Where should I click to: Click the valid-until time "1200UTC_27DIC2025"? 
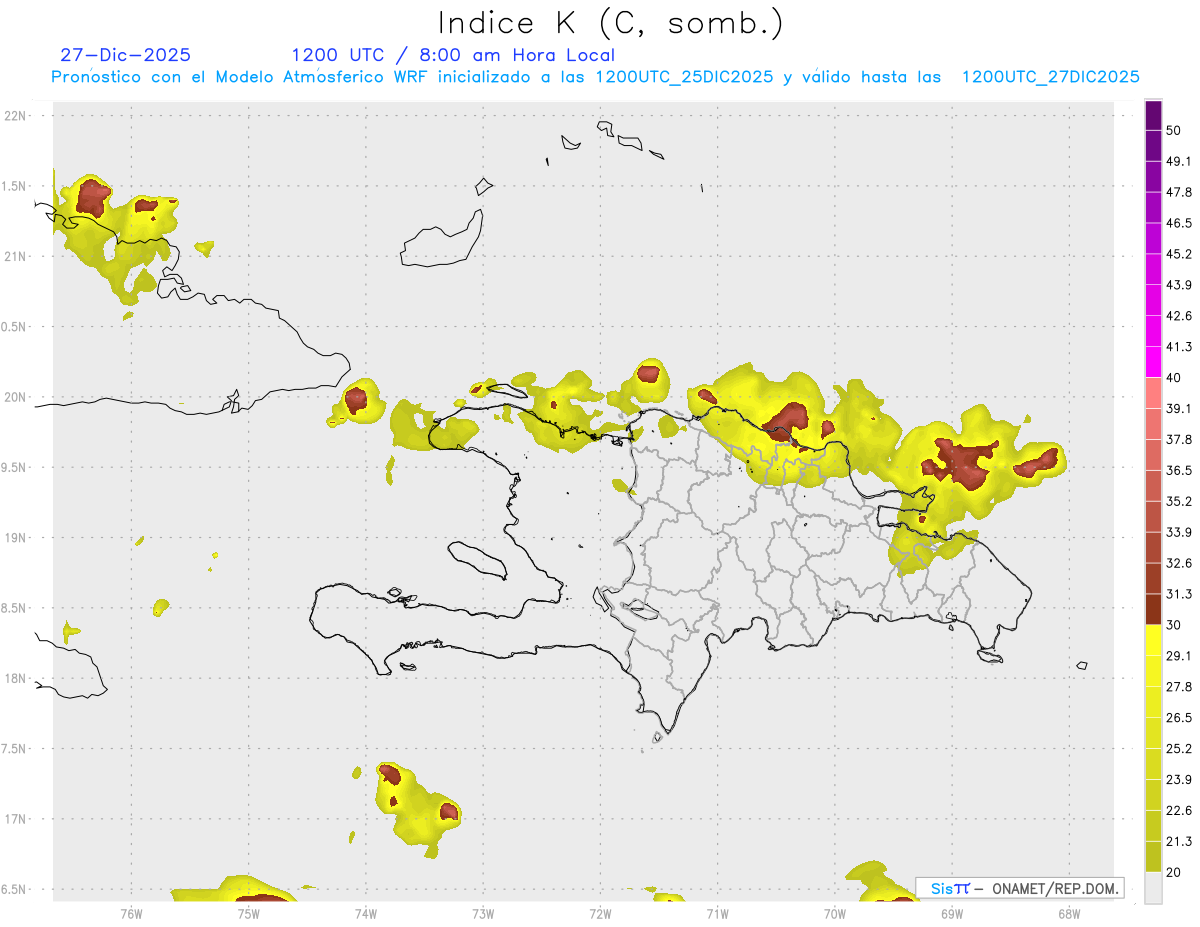point(1051,77)
